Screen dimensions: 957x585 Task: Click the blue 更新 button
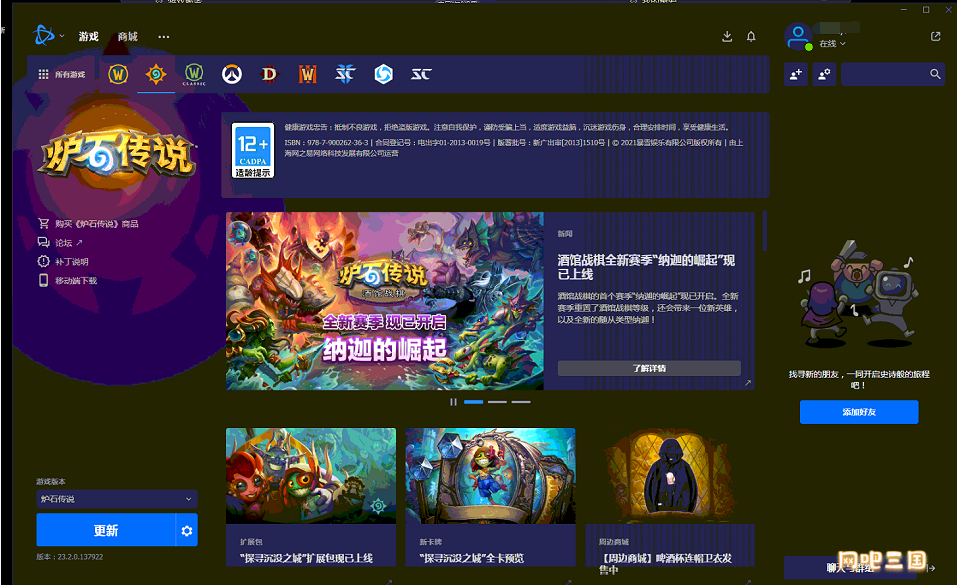pyautogui.click(x=106, y=530)
